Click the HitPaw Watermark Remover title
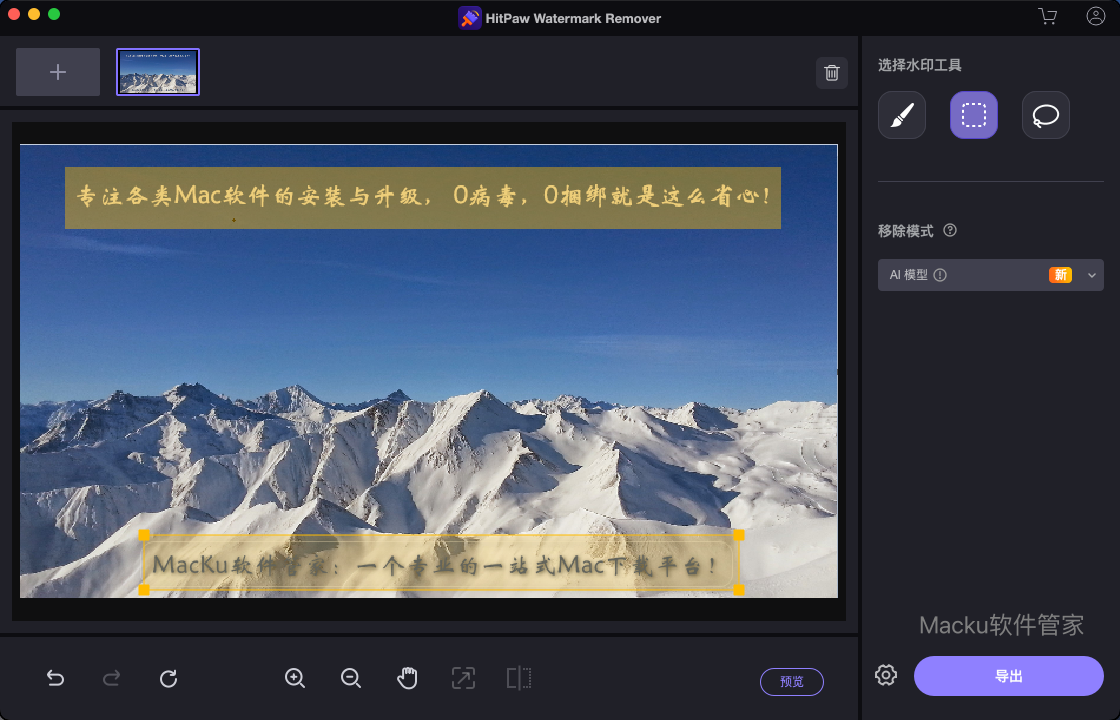Image resolution: width=1120 pixels, height=720 pixels. [573, 19]
